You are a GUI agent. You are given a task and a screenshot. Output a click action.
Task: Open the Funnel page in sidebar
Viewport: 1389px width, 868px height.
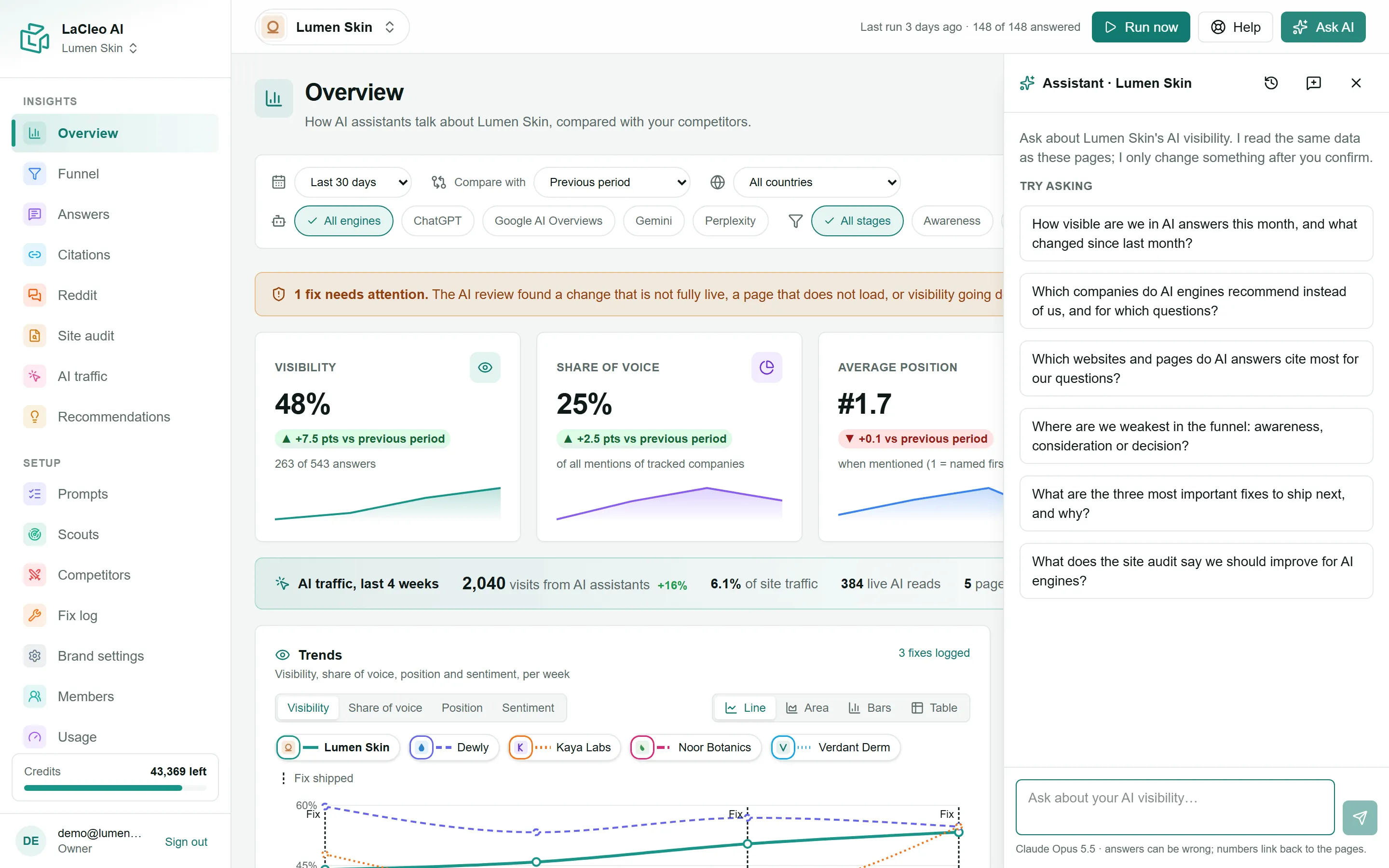pyautogui.click(x=115, y=174)
